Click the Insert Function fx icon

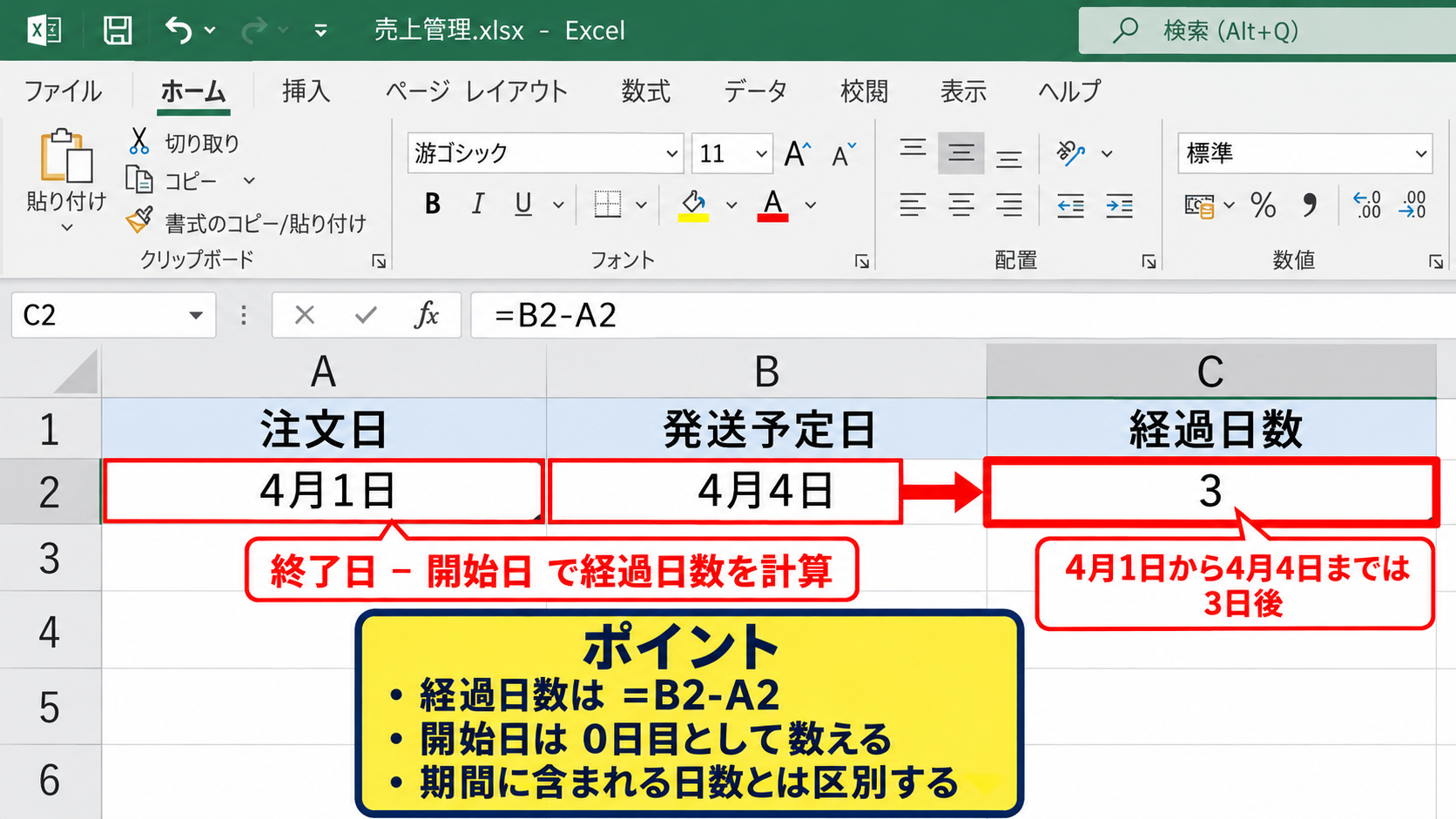click(427, 314)
